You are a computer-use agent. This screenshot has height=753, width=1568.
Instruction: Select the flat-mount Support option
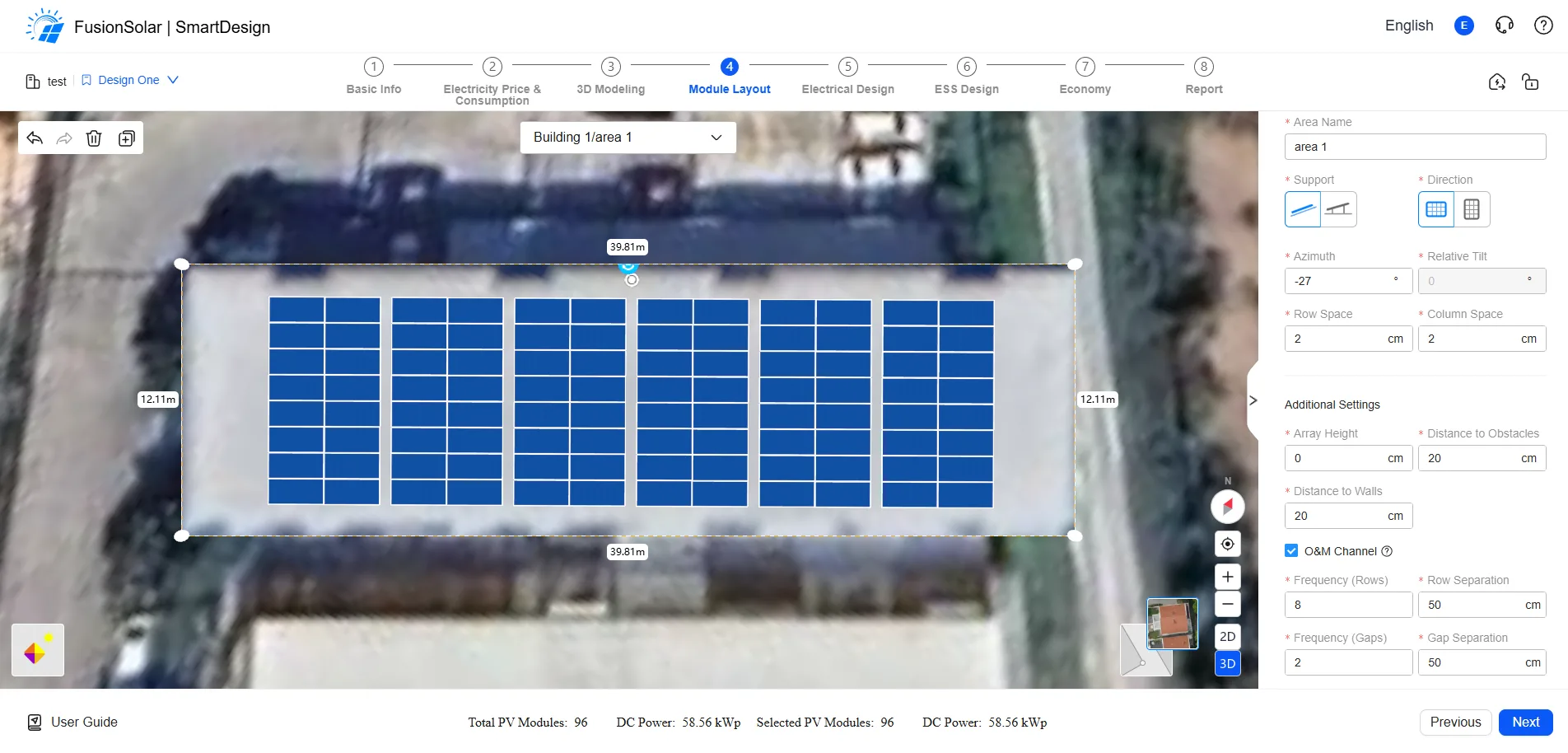[1303, 209]
